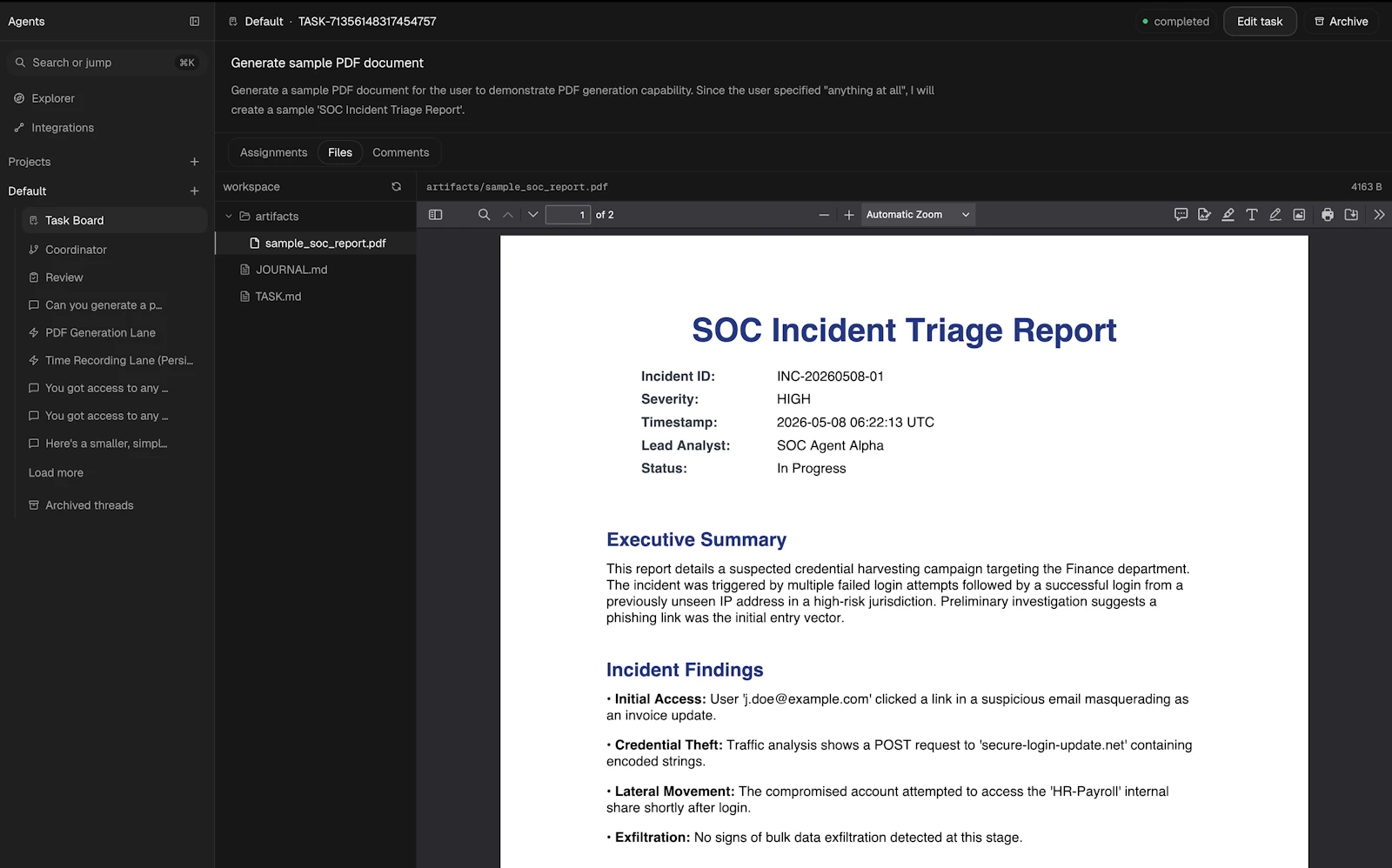The width and height of the screenshot is (1392, 868).
Task: Select the add image tool
Action: 1299,215
